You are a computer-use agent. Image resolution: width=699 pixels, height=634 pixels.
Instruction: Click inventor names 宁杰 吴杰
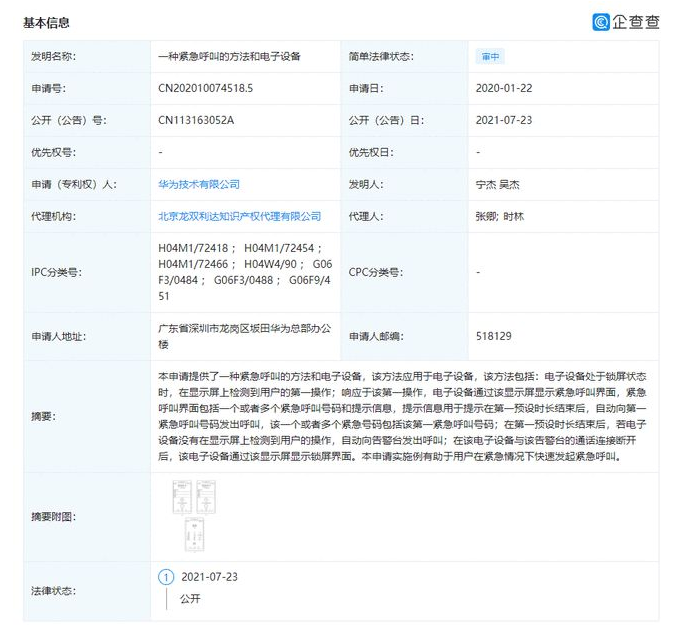tap(500, 184)
